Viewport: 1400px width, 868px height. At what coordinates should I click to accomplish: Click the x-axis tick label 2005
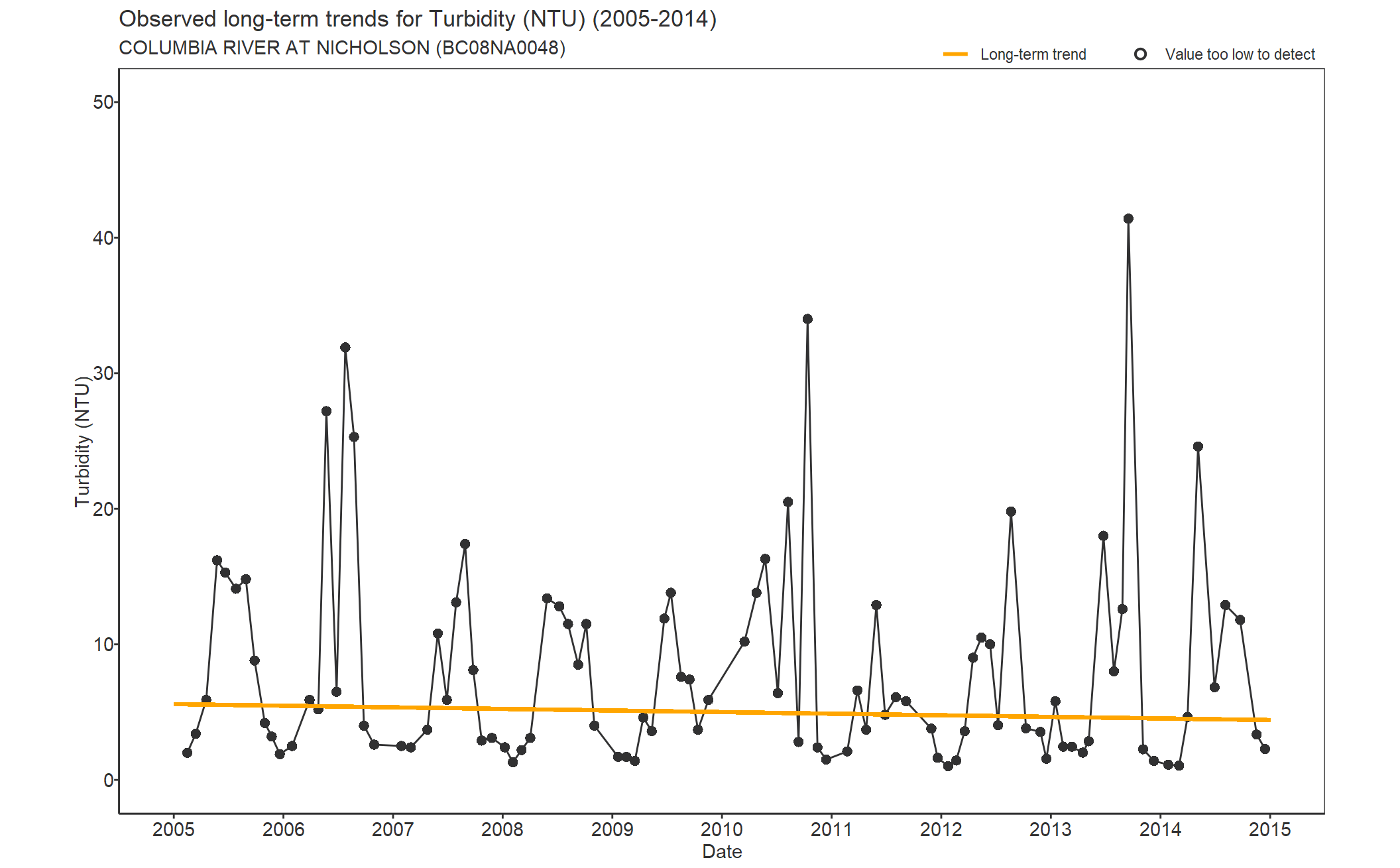[x=174, y=830]
